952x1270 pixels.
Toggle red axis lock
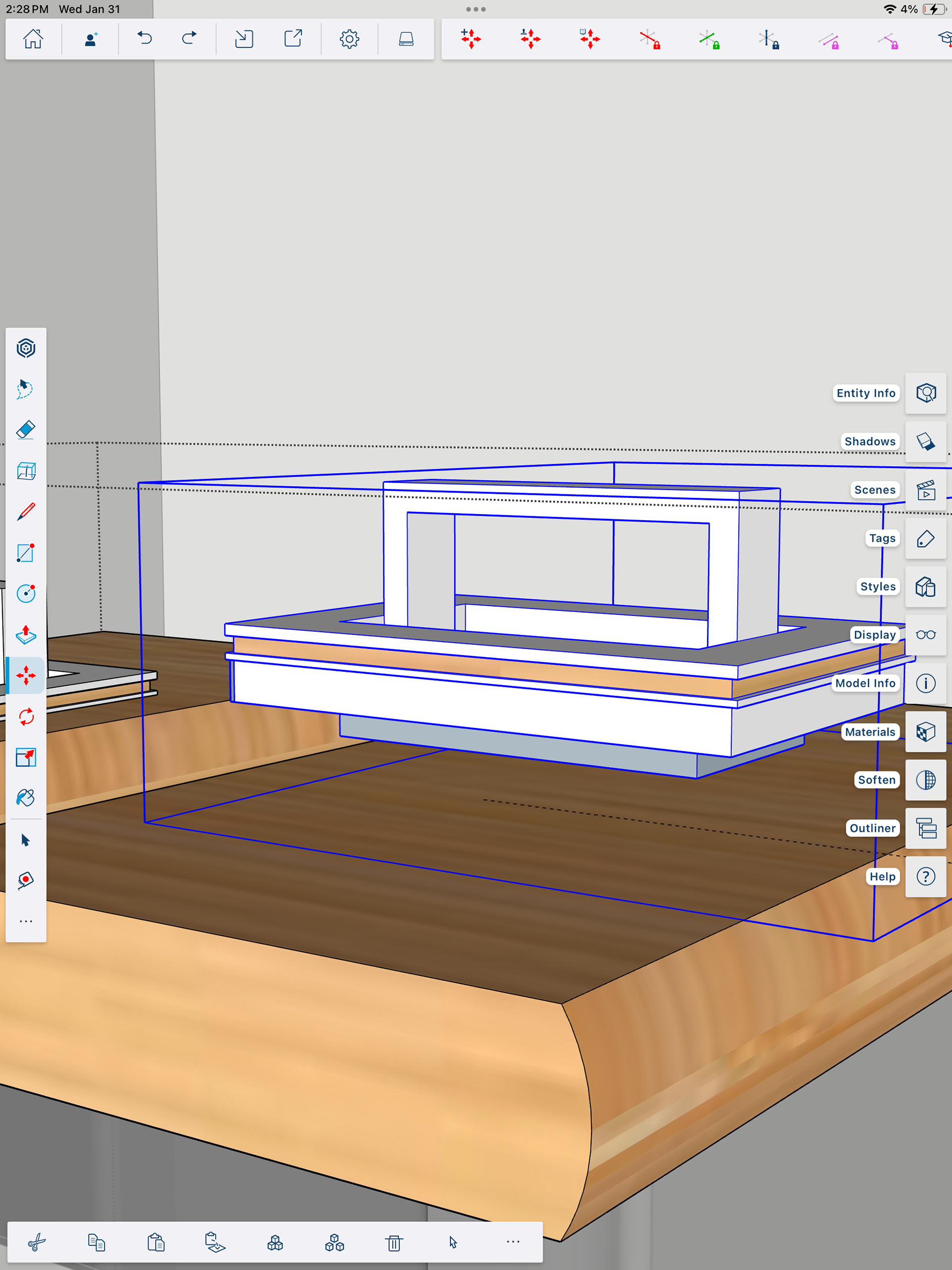pyautogui.click(x=650, y=39)
